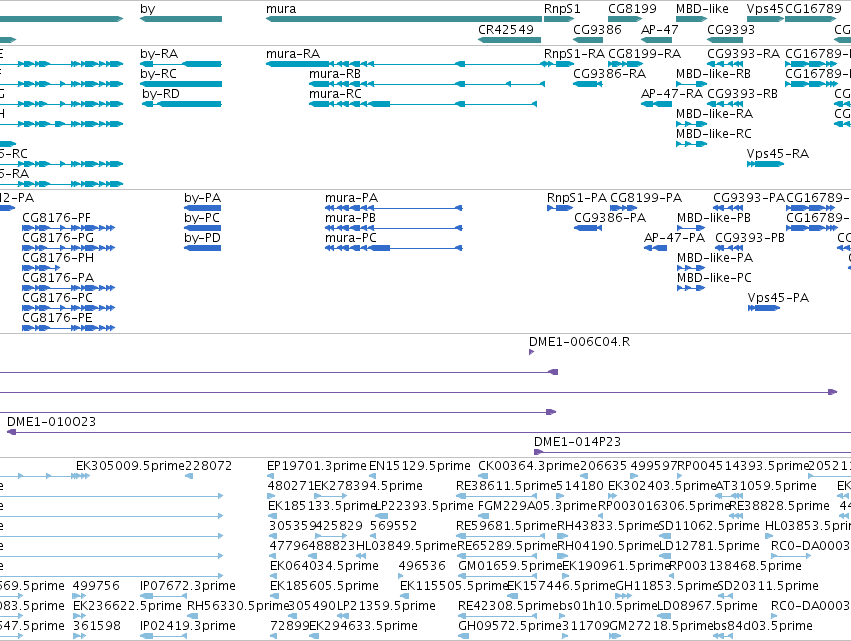Click the DME1-010O23 clone label

click(x=51, y=422)
